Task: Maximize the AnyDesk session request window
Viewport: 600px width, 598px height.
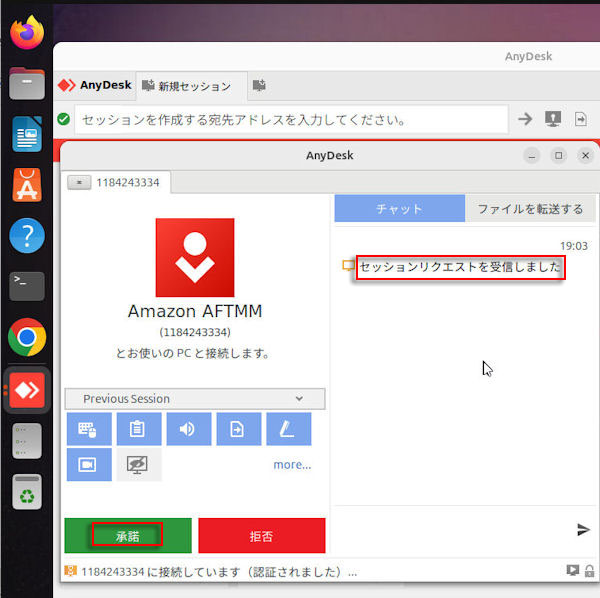Action: tap(559, 156)
